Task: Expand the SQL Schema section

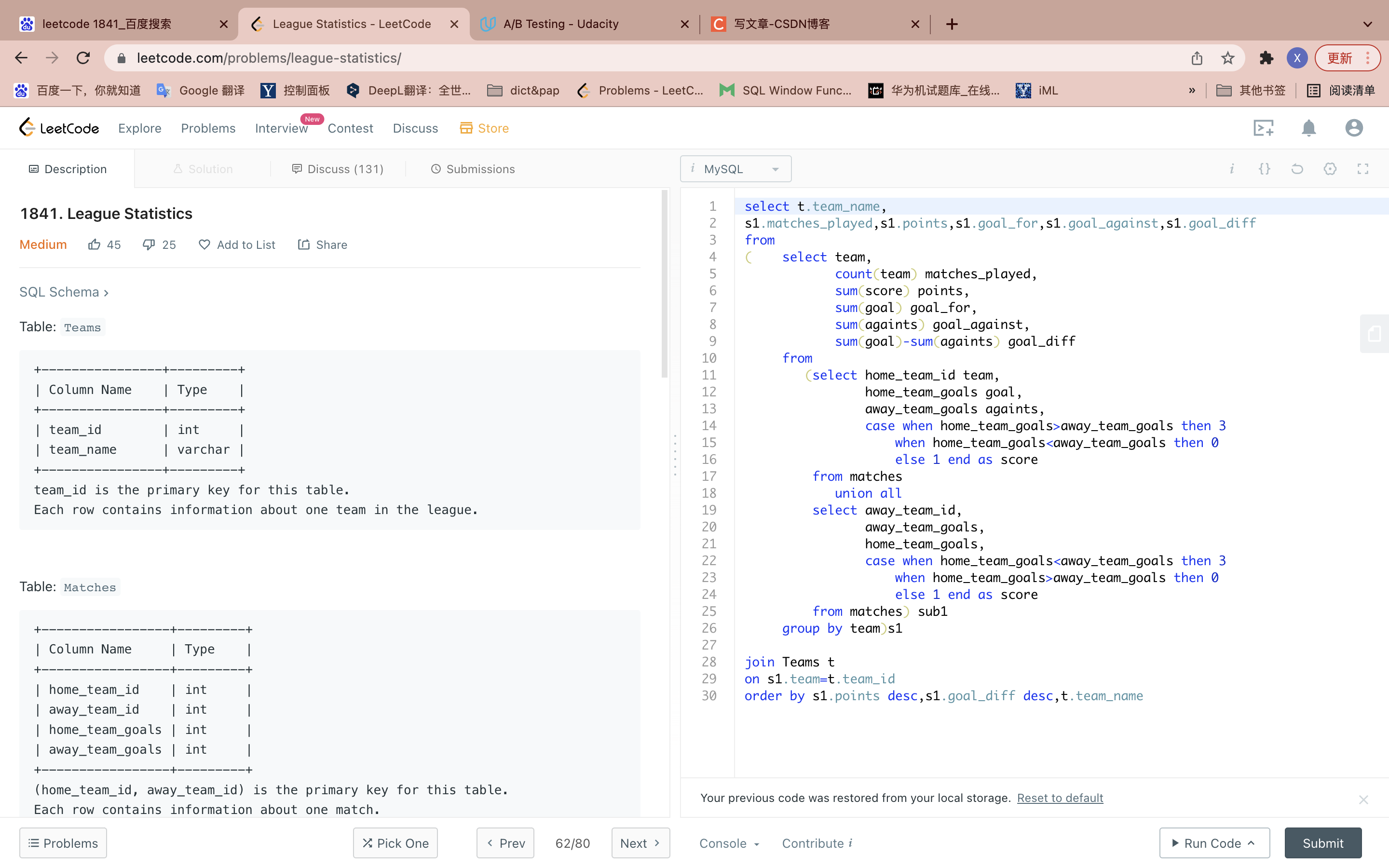Action: tap(64, 292)
